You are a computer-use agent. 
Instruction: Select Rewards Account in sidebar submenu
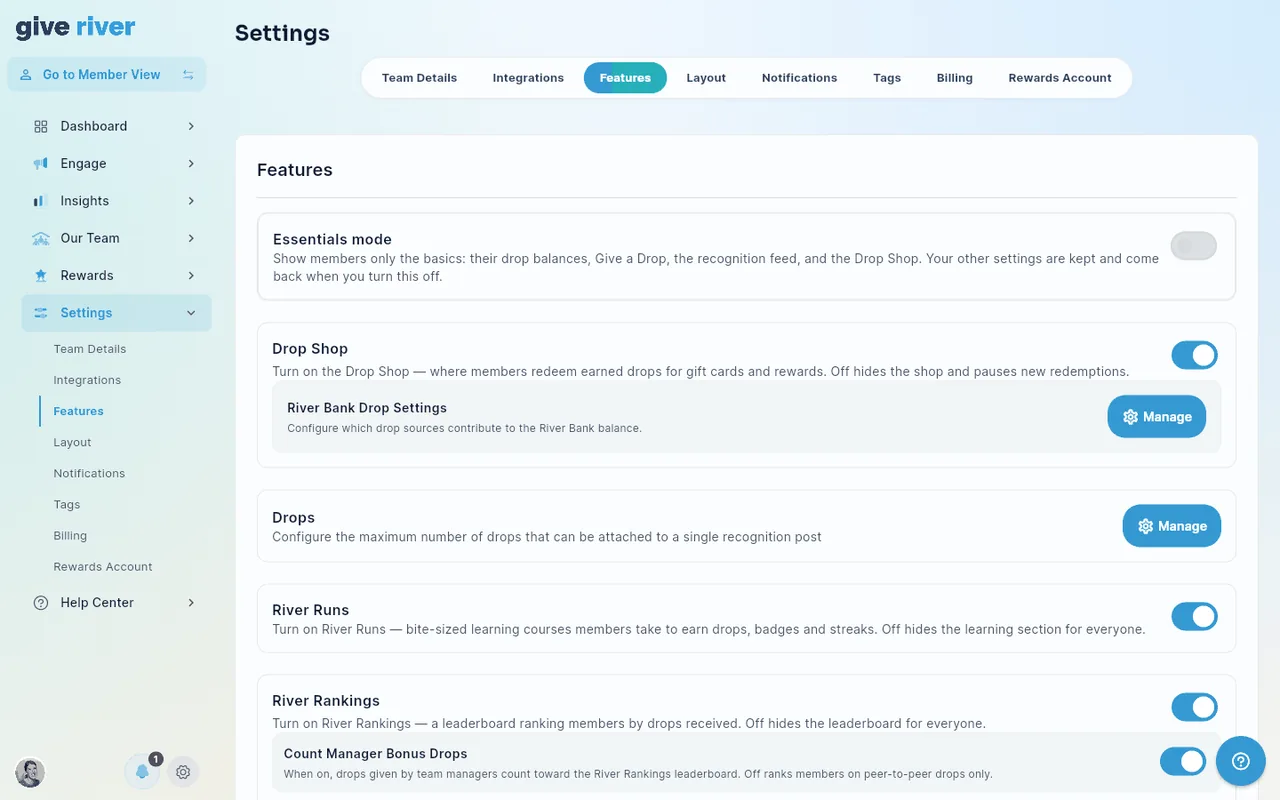pos(103,567)
